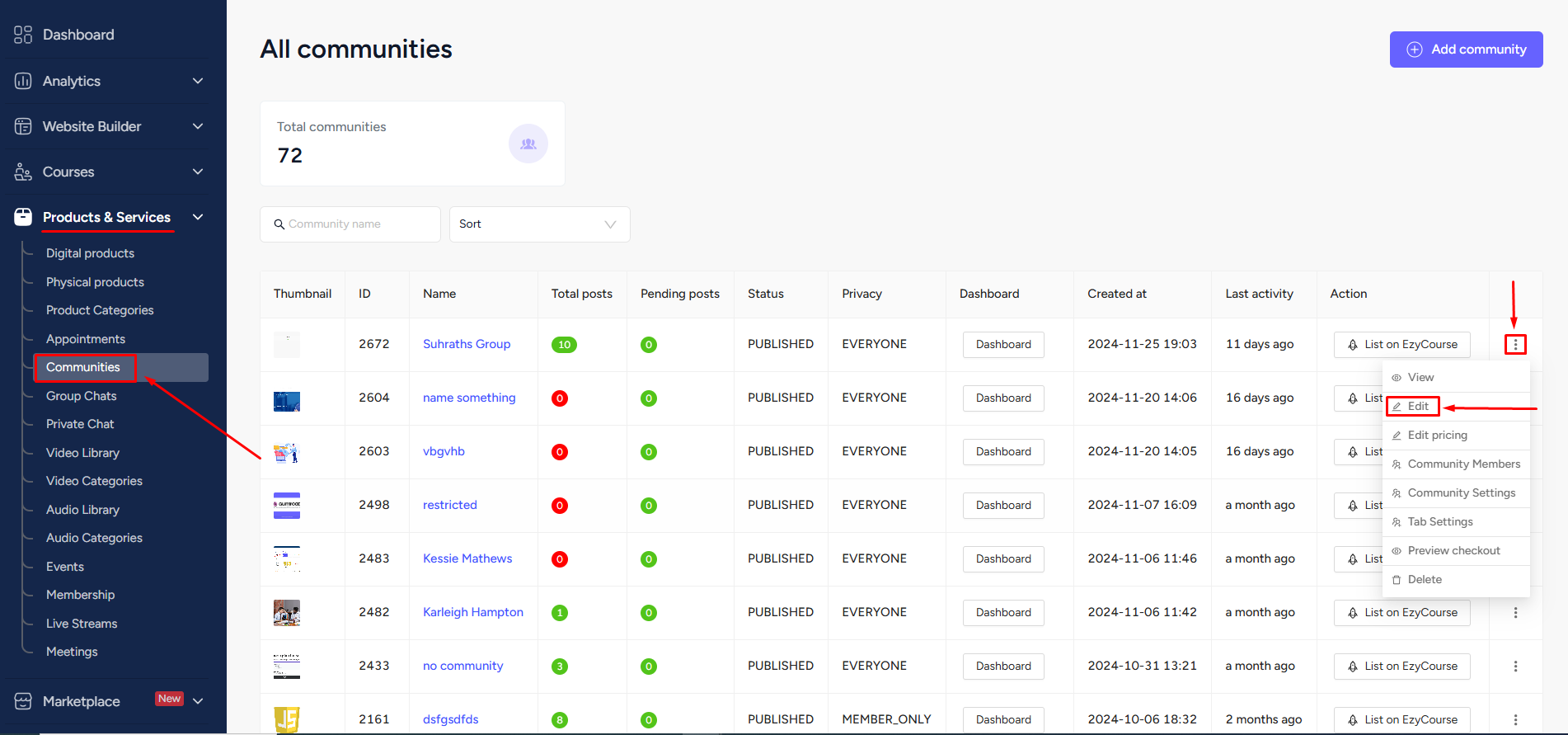Go to Meetings in sidebar
Viewport: 1568px width, 735px height.
click(x=72, y=652)
